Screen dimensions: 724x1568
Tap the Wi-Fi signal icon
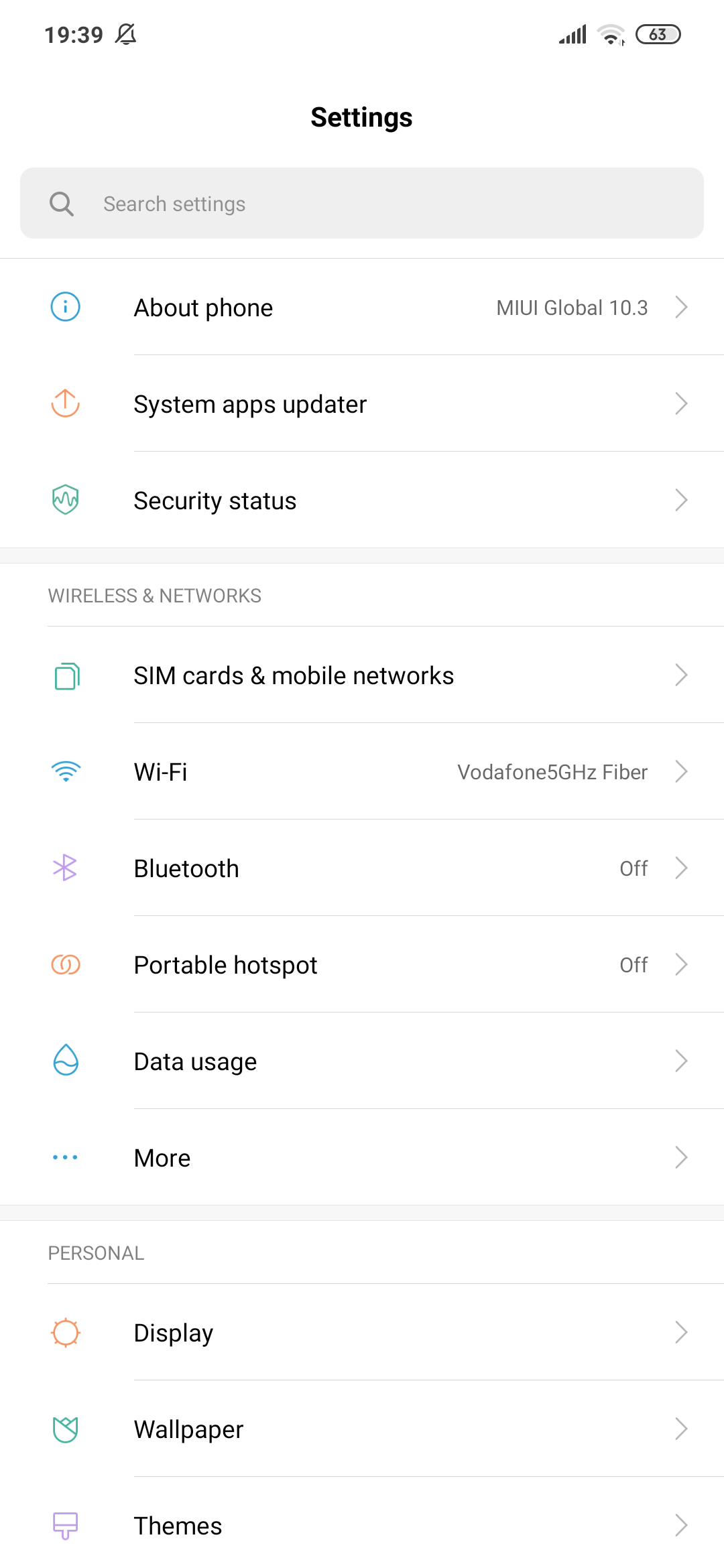[66, 771]
